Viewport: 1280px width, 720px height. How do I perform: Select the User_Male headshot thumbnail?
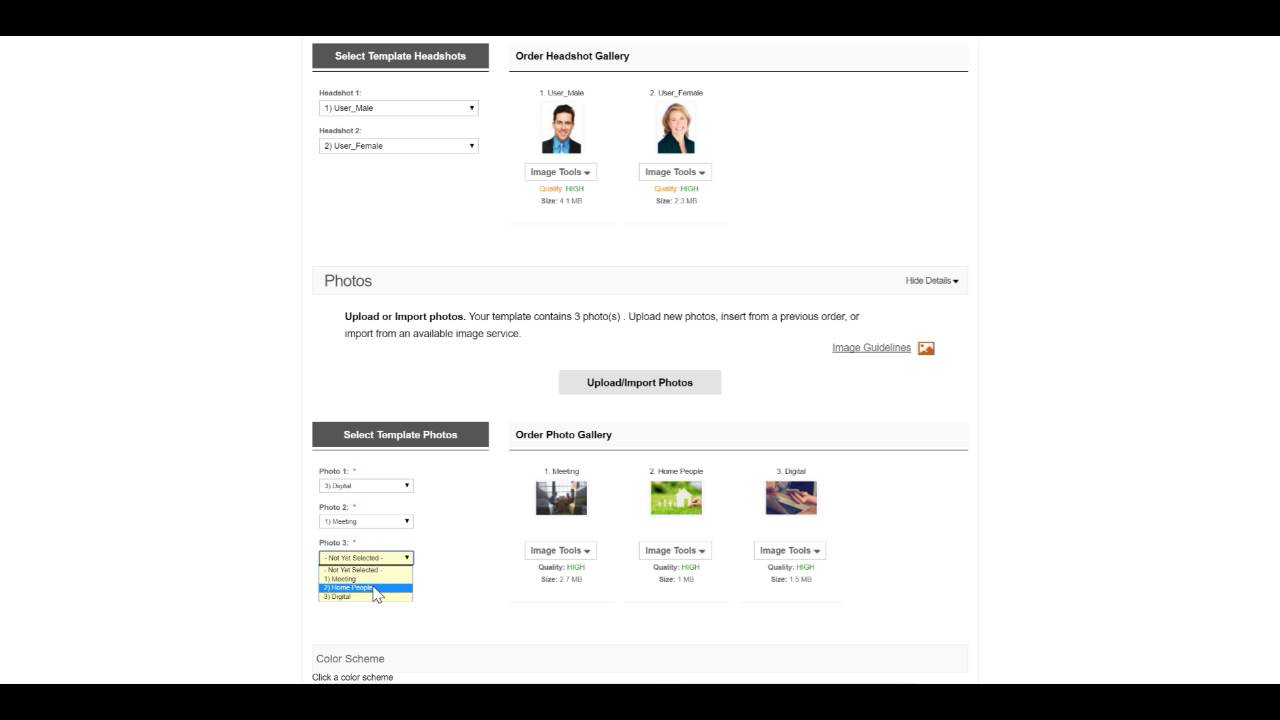coord(561,129)
